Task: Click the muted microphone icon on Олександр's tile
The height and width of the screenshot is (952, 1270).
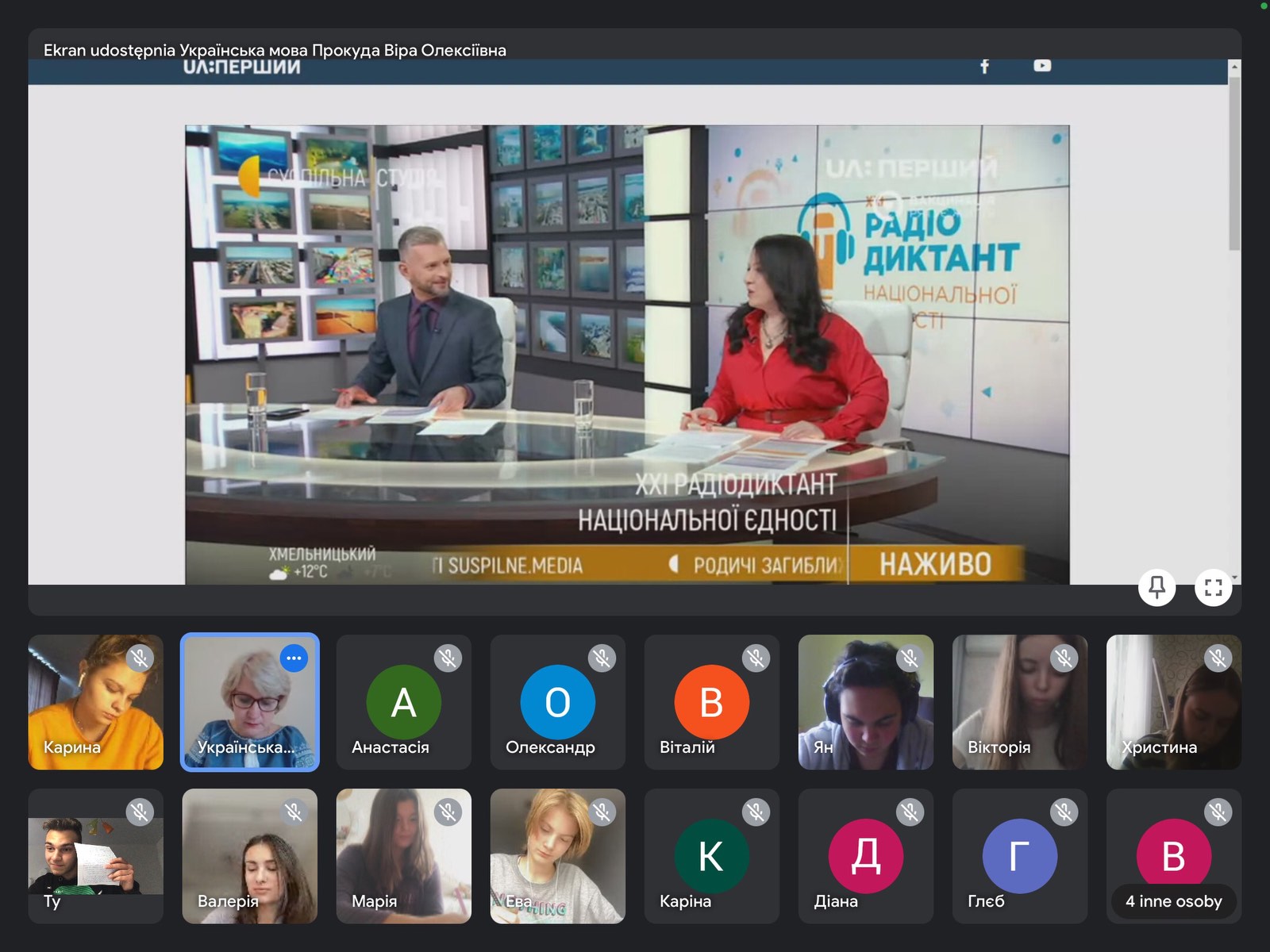Action: 602,658
